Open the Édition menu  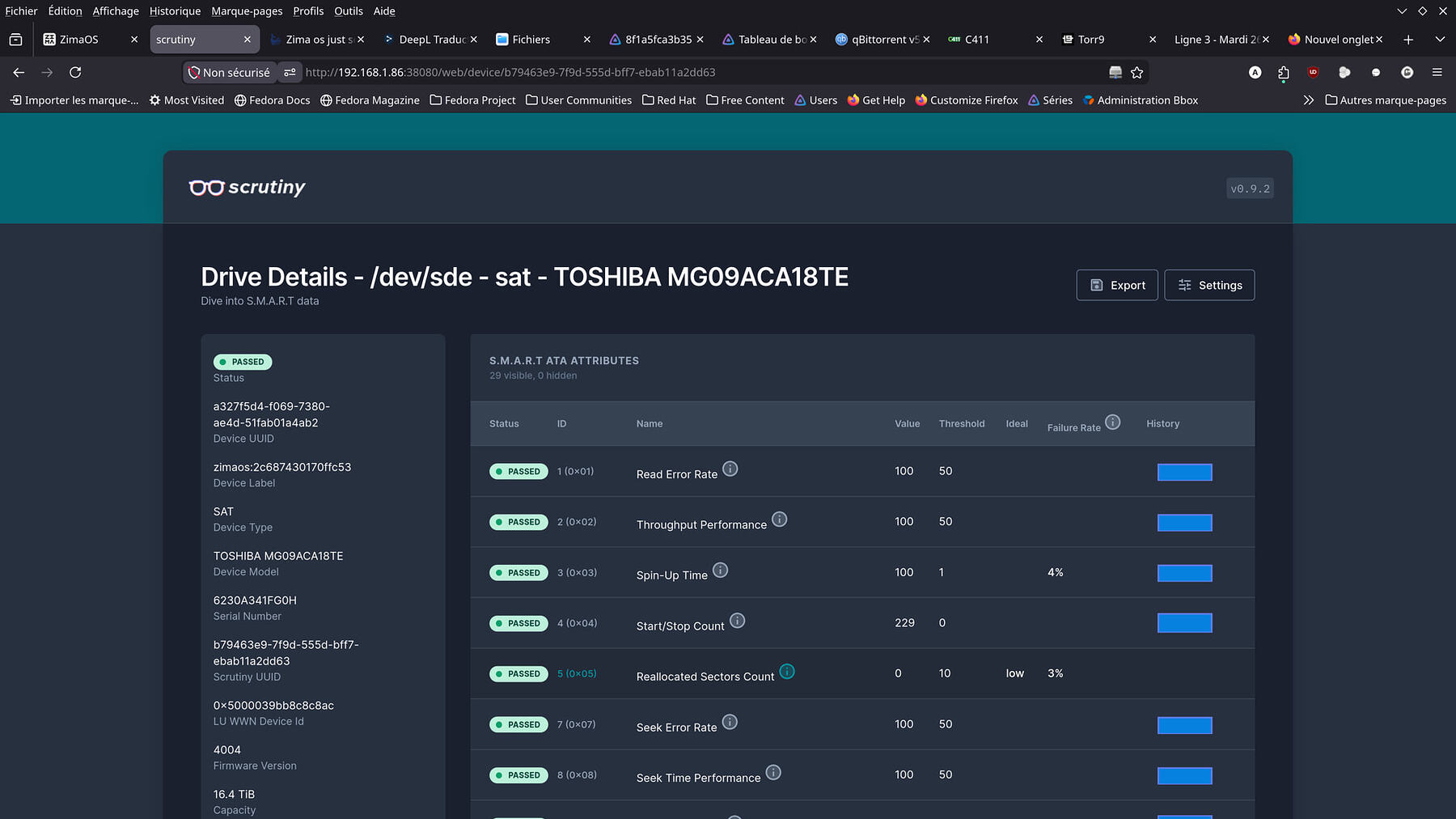65,11
